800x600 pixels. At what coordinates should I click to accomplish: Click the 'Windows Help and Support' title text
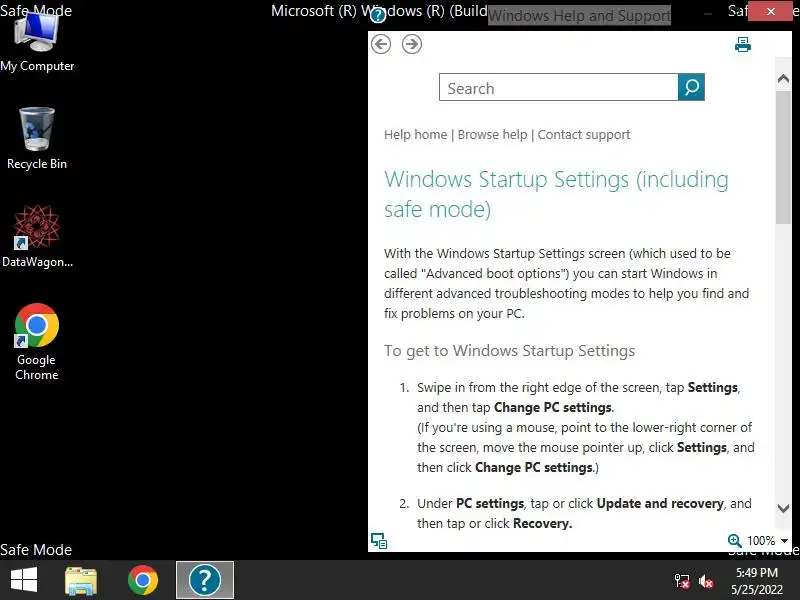pos(579,16)
